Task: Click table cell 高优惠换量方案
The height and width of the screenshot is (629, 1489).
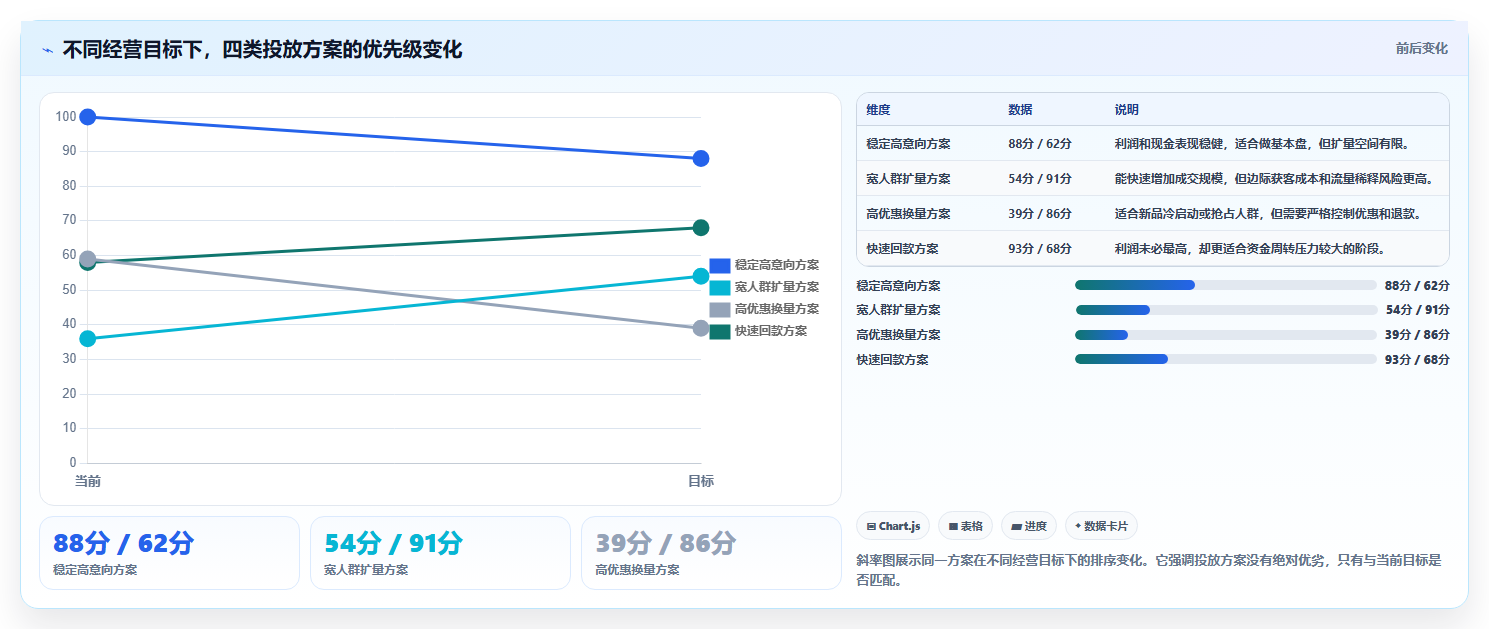Action: pyautogui.click(x=908, y=213)
